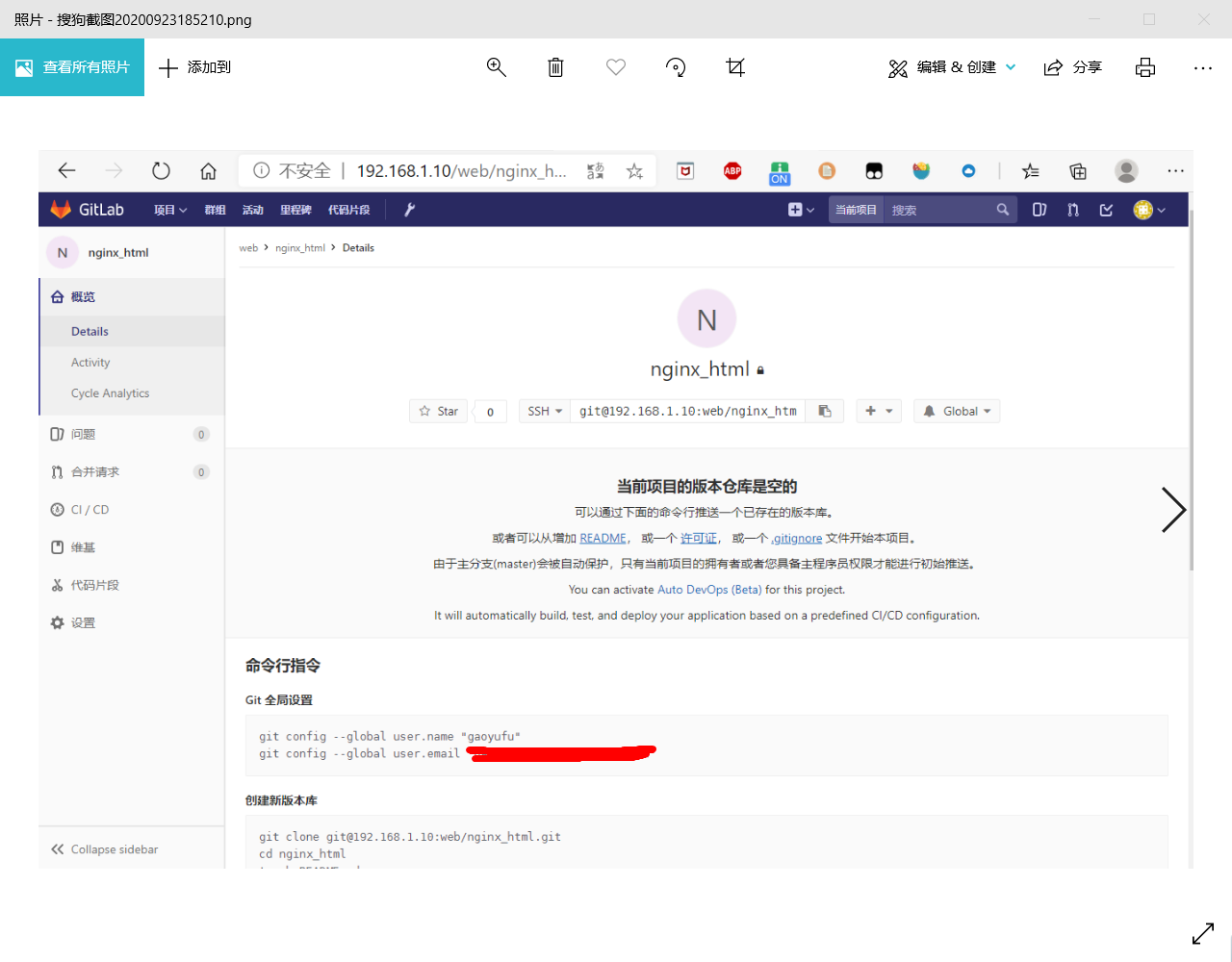Copy clone URL with the clipboard icon
Image resolution: width=1232 pixels, height=962 pixels.
(825, 412)
